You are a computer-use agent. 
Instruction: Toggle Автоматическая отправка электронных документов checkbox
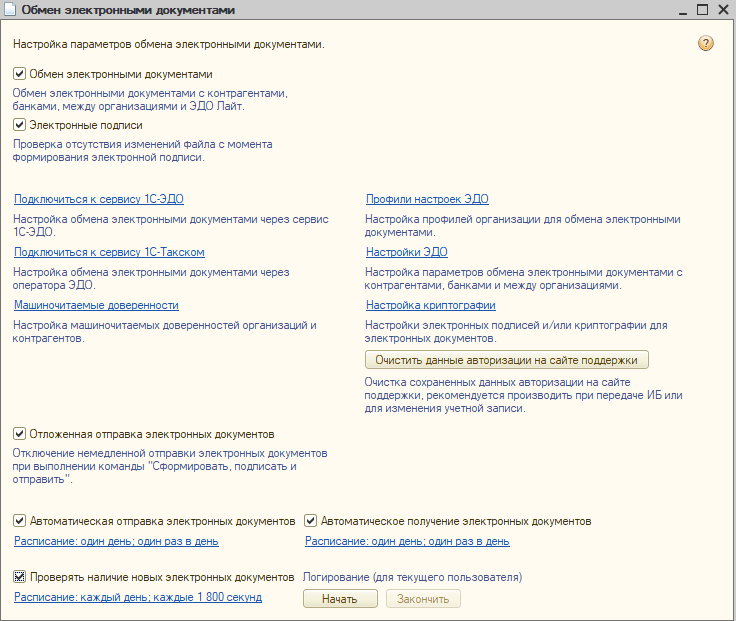pos(20,521)
